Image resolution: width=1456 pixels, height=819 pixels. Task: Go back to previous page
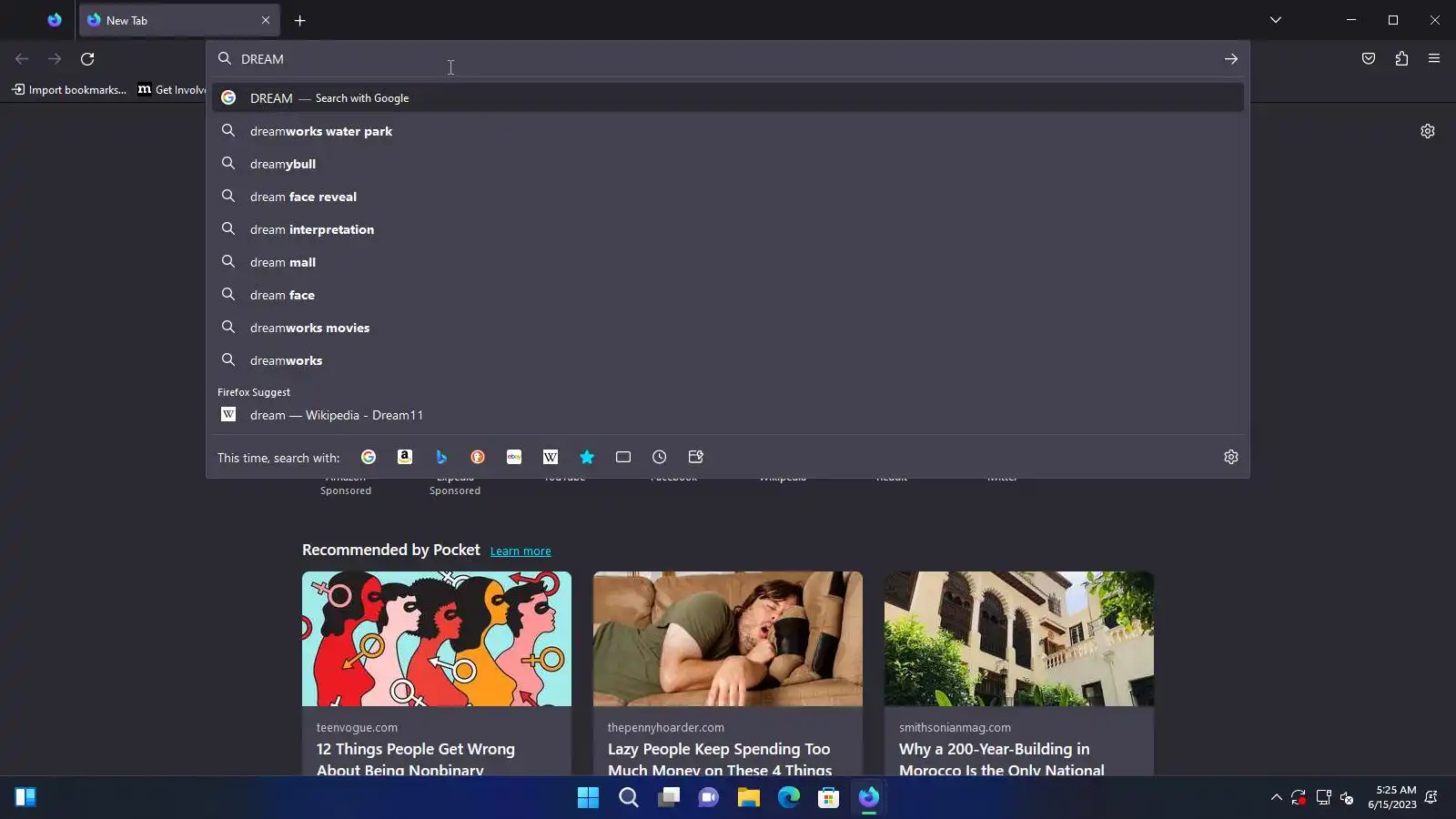(22, 59)
